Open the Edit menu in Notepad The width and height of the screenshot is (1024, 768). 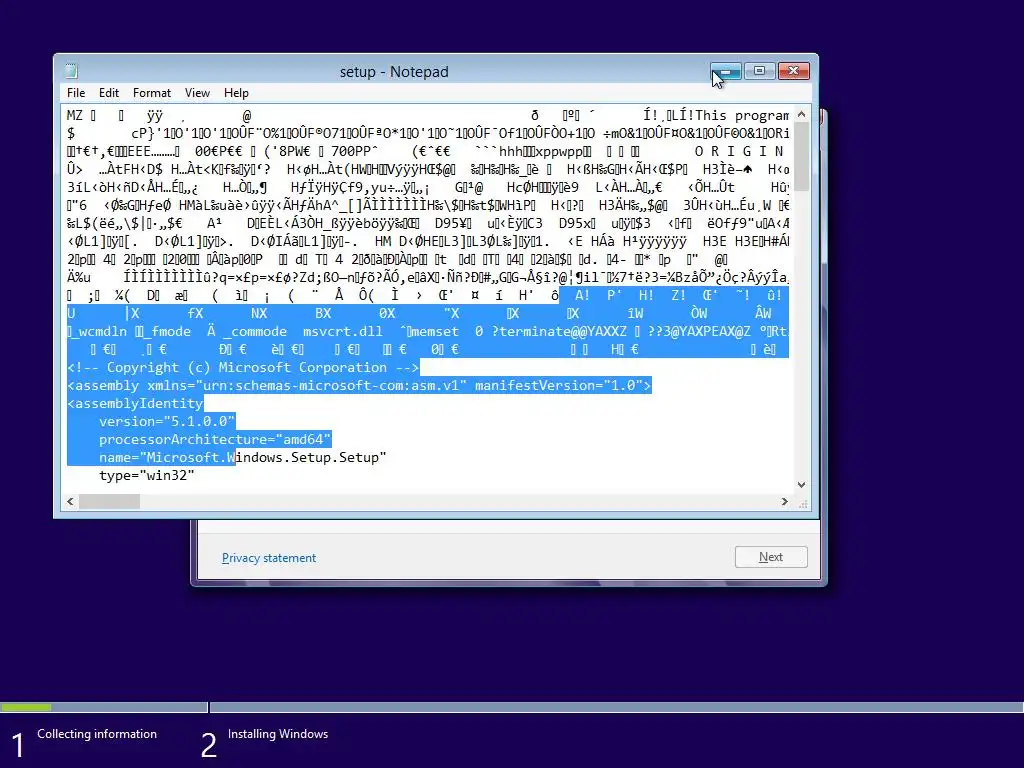coord(108,93)
